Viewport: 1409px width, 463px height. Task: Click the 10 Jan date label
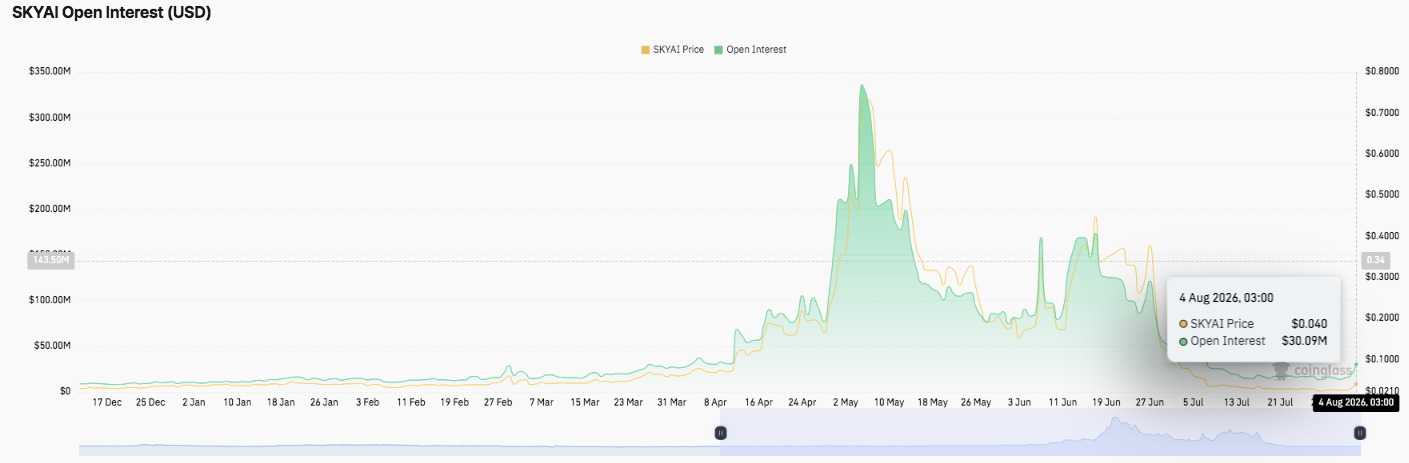(237, 402)
